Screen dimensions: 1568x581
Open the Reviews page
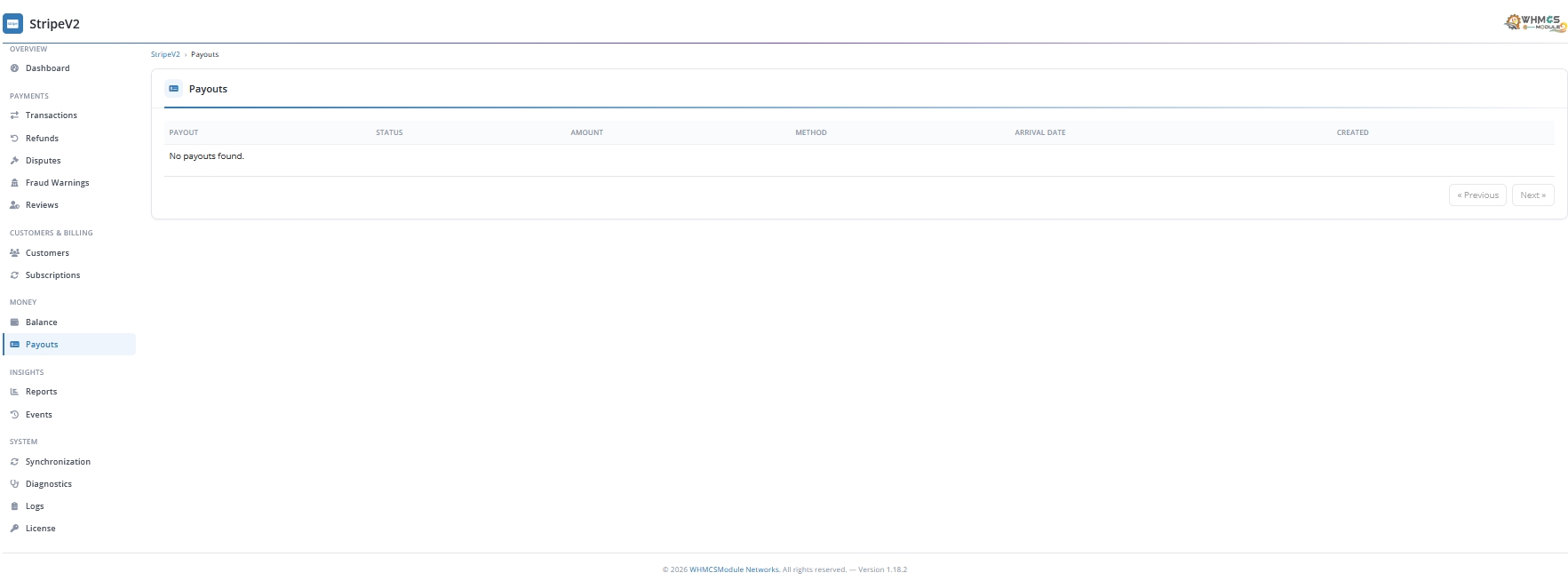click(x=69, y=205)
